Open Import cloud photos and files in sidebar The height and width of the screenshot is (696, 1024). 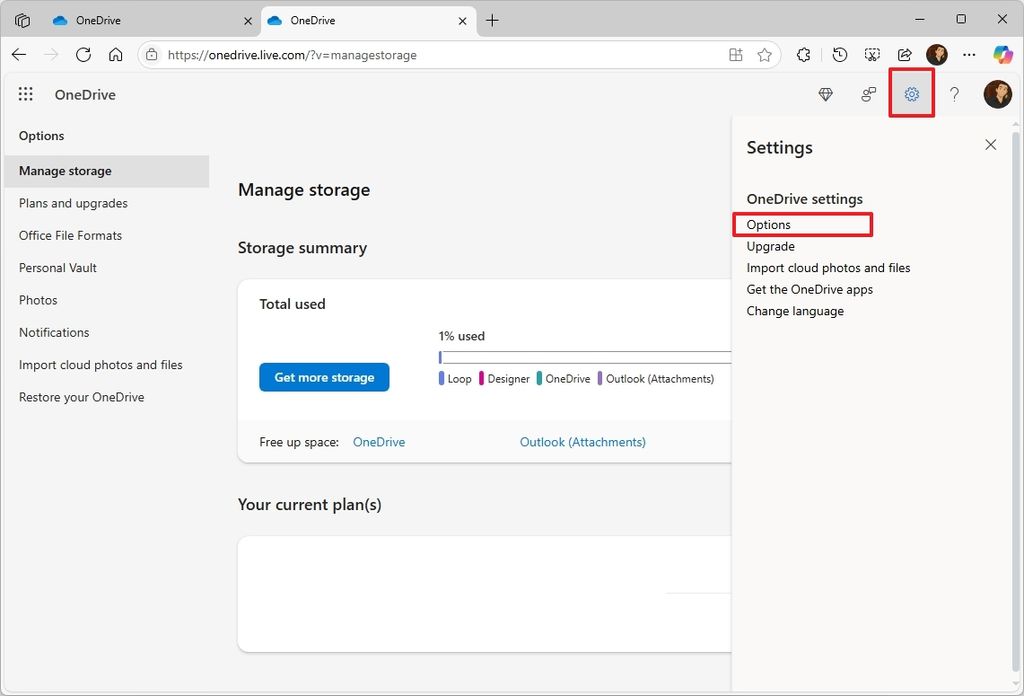[x=101, y=365]
